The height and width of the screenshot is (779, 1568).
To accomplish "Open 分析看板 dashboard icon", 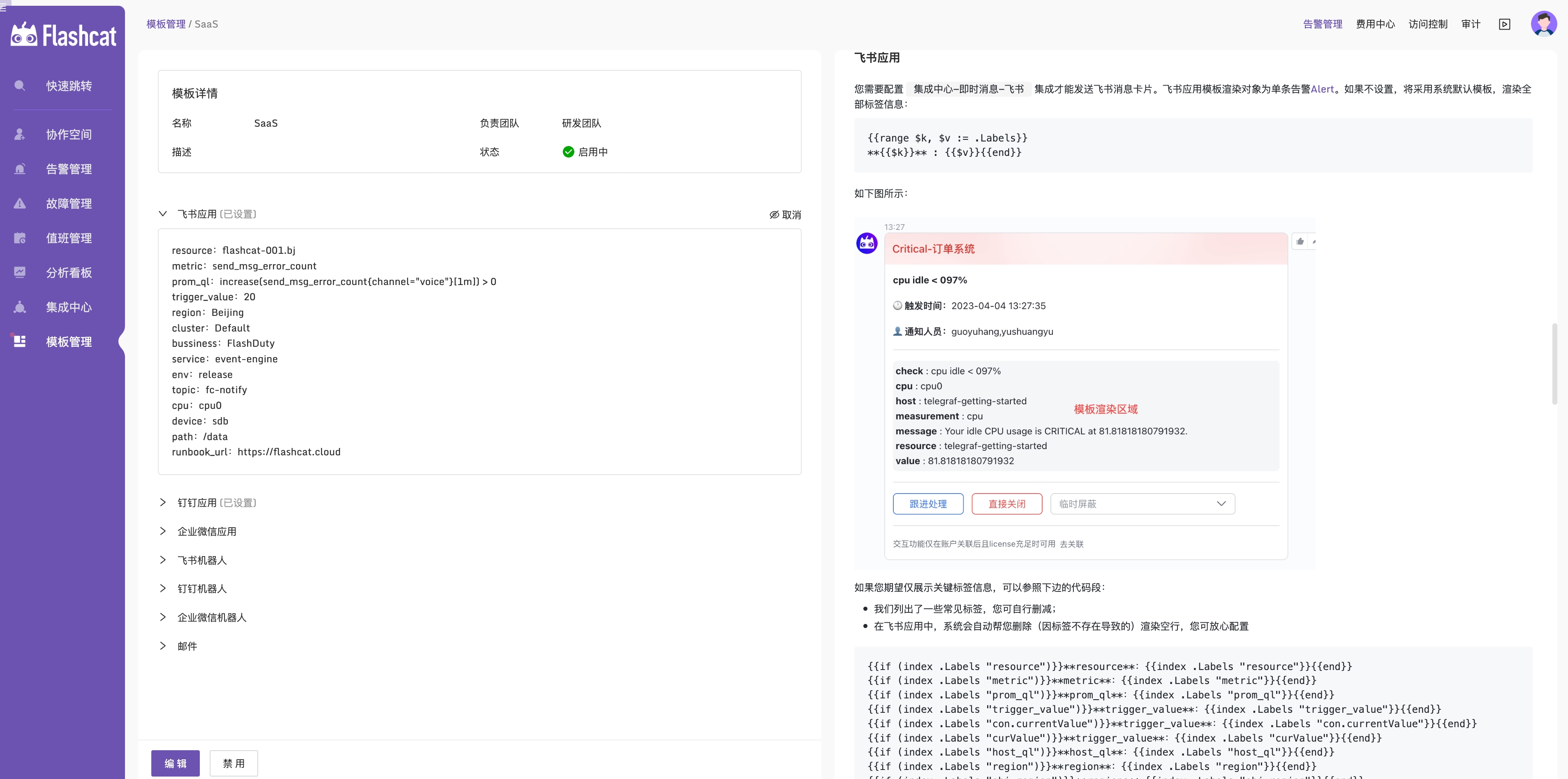I will click(x=19, y=272).
